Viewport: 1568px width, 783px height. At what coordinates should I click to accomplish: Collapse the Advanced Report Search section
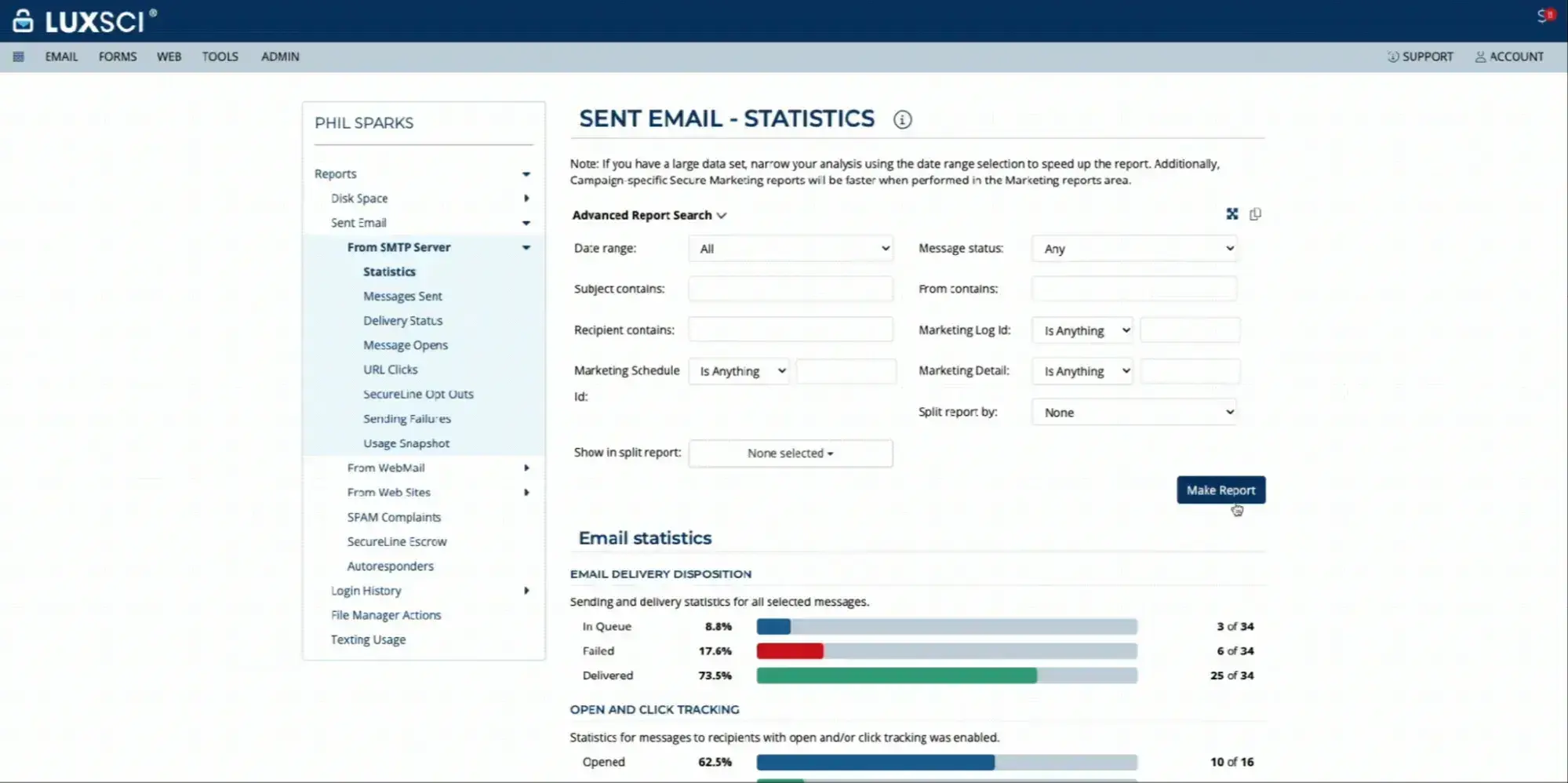click(722, 215)
